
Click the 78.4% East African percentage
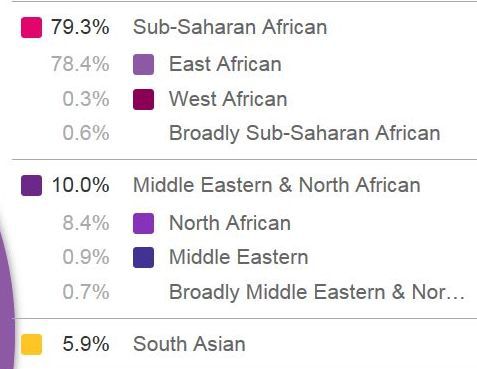click(80, 64)
